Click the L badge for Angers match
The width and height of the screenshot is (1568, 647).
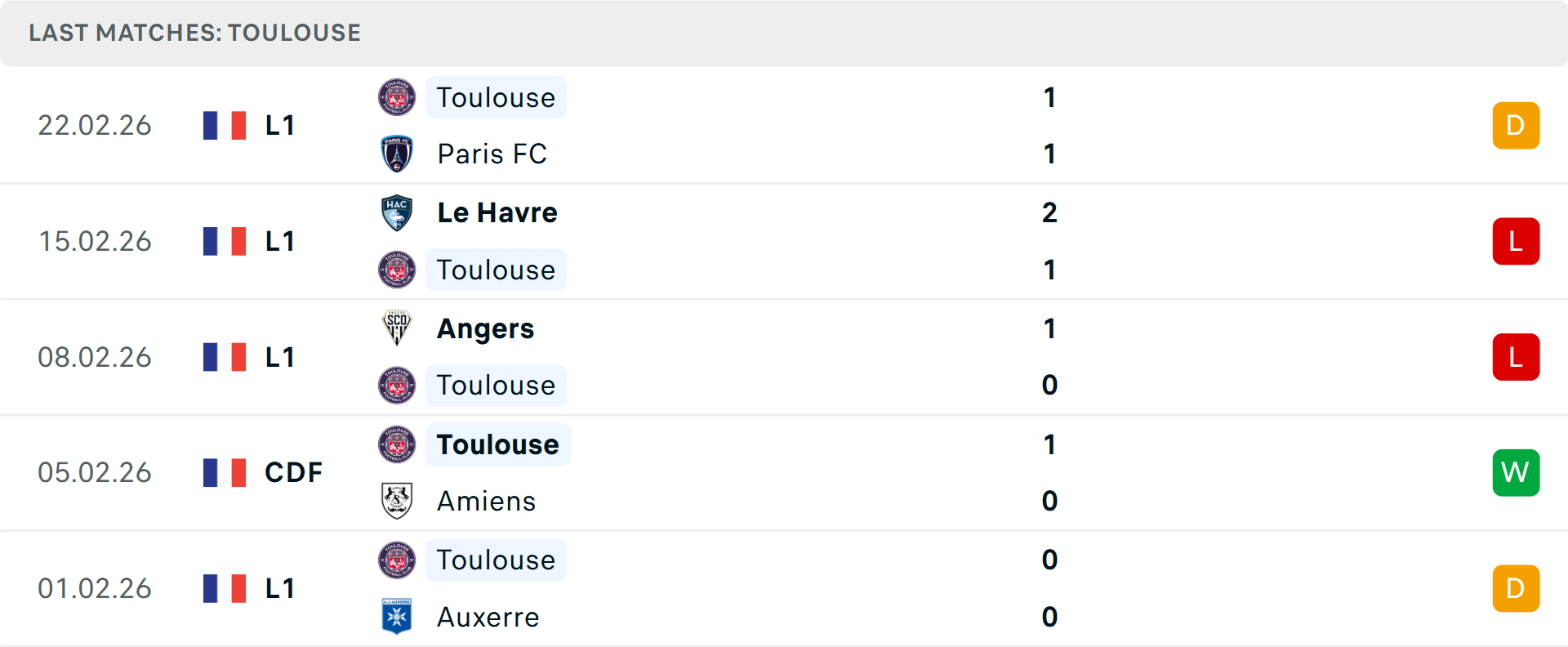(1516, 357)
